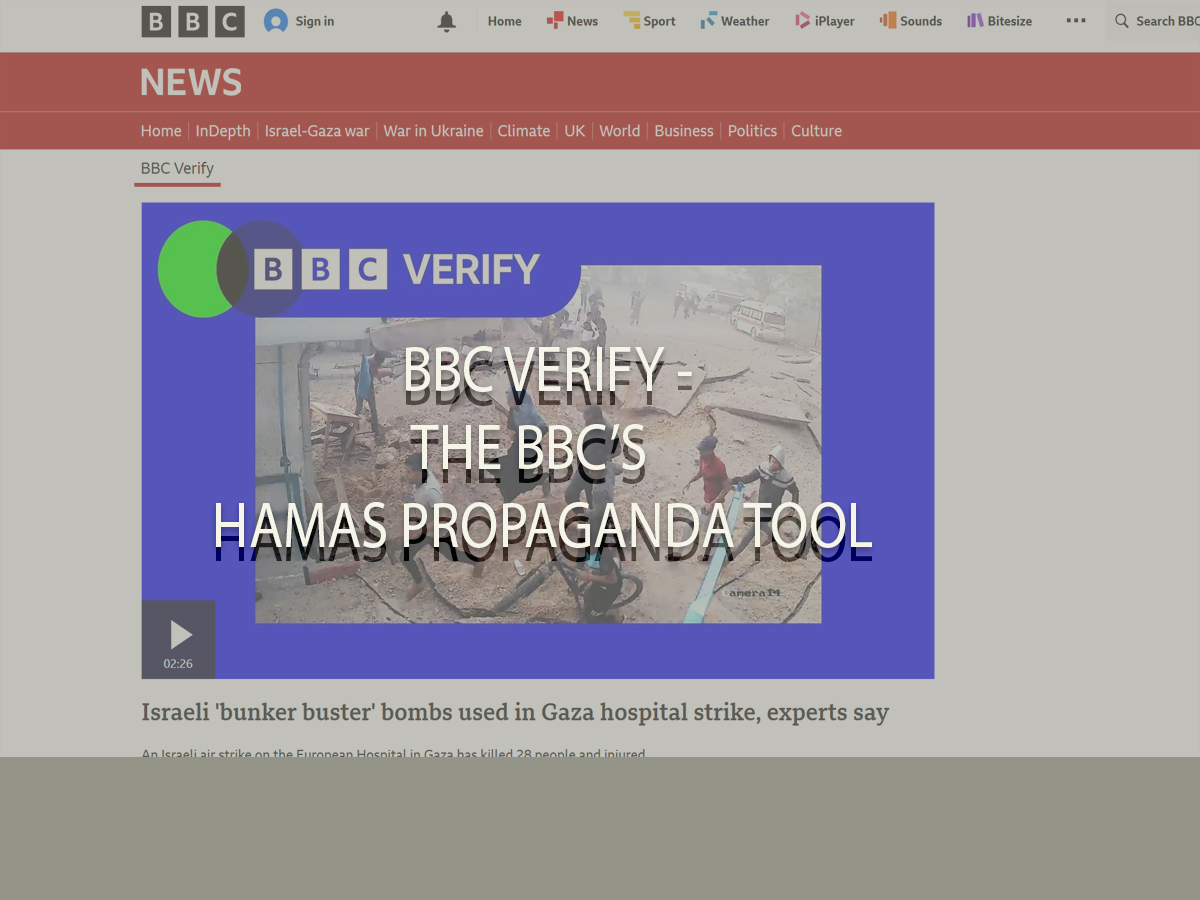Click the search magnifier icon
Screen dimensions: 1200x900
pyautogui.click(x=1122, y=21)
